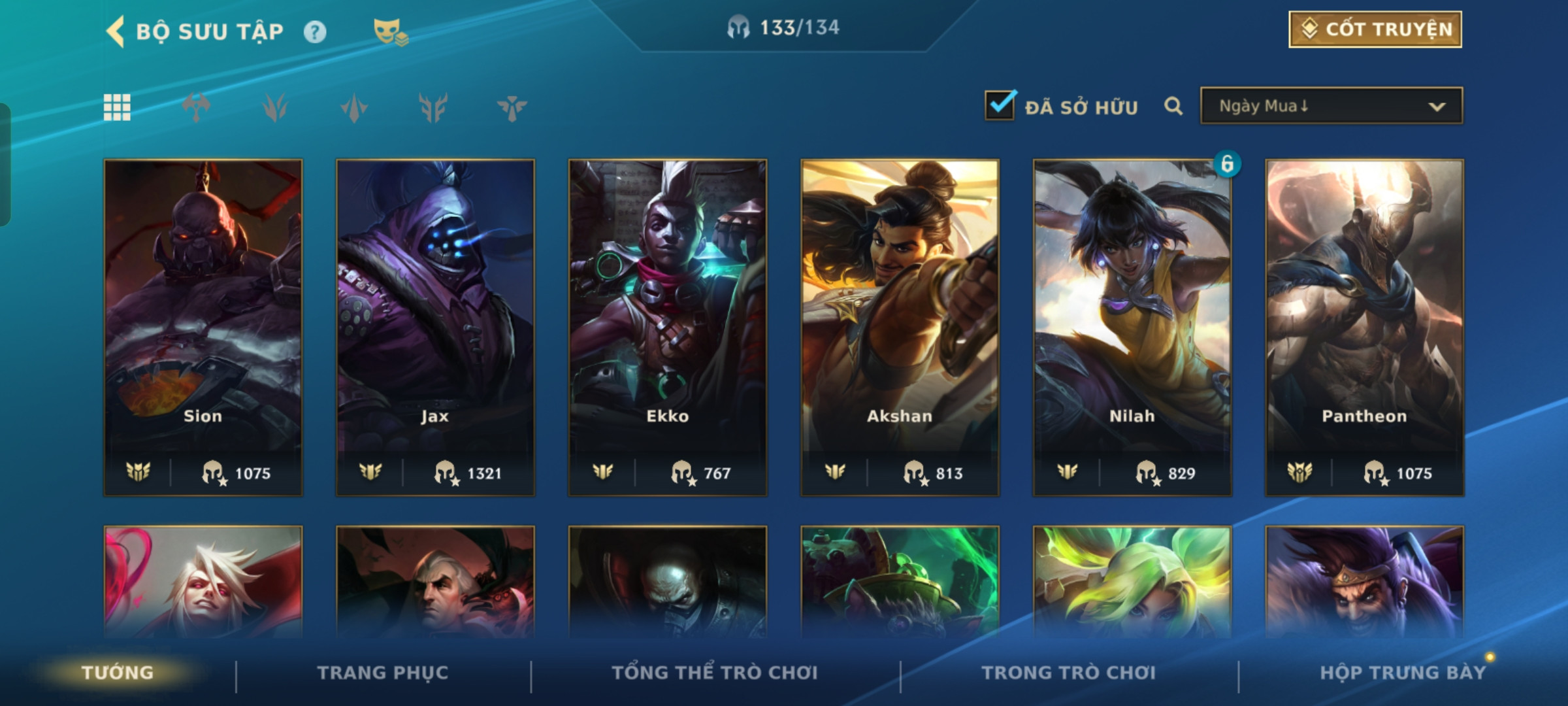The height and width of the screenshot is (706, 1568).
Task: Filter by the third role icon
Action: tap(354, 107)
